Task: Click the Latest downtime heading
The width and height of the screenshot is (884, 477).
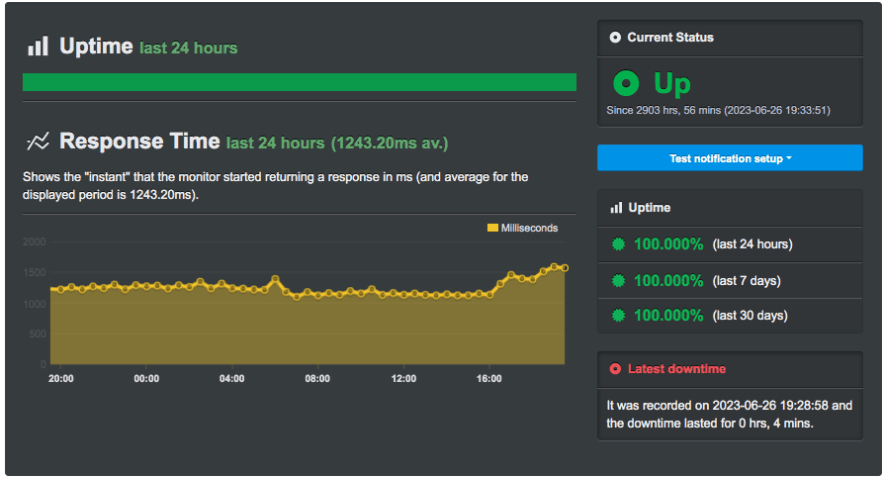Action: 677,369
